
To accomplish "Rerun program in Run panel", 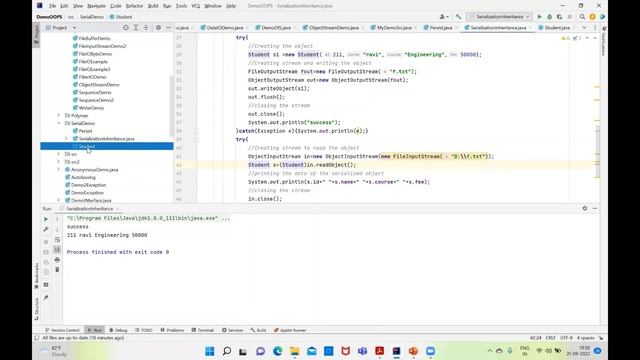I will coord(46,219).
